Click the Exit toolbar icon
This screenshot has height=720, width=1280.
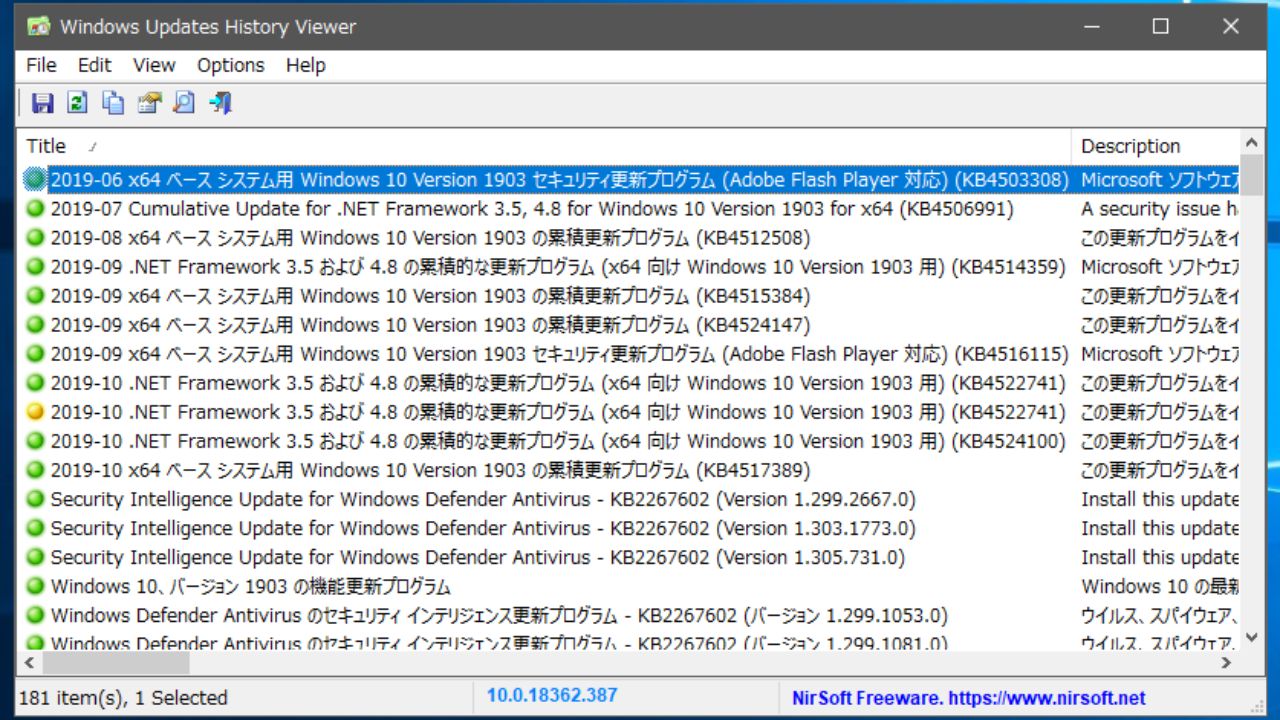220,103
